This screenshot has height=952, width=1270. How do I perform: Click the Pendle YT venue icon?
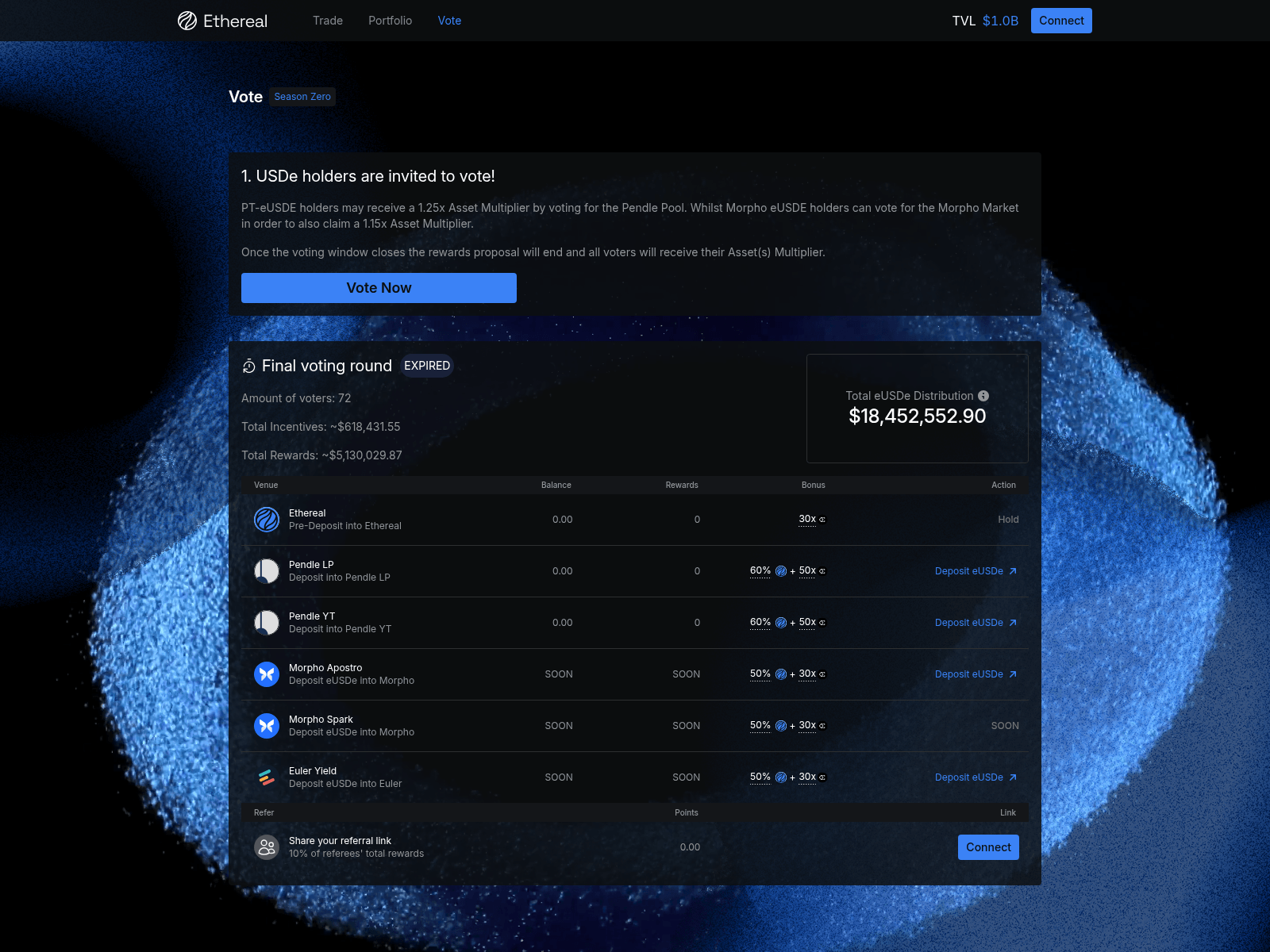(267, 623)
